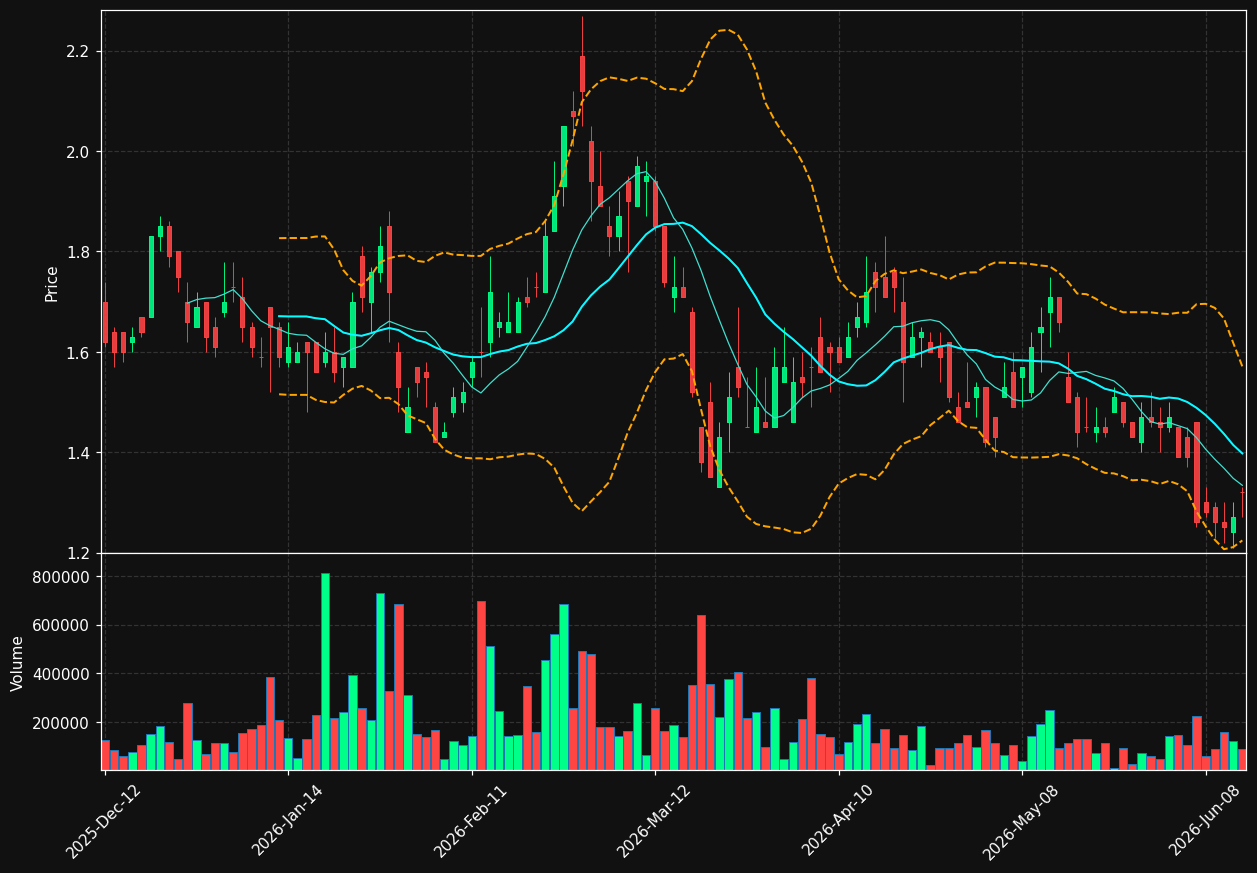This screenshot has width=1257, height=873.
Task: Click the 200000 volume tick label
Action: tap(62, 723)
